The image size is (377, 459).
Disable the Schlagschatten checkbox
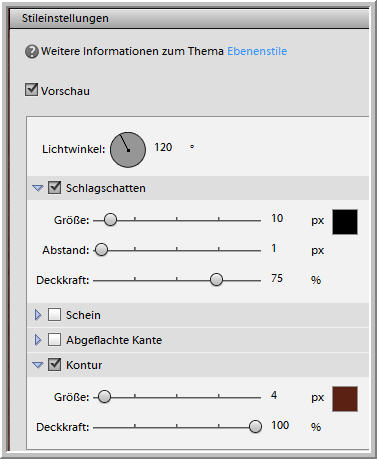[x=54, y=187]
